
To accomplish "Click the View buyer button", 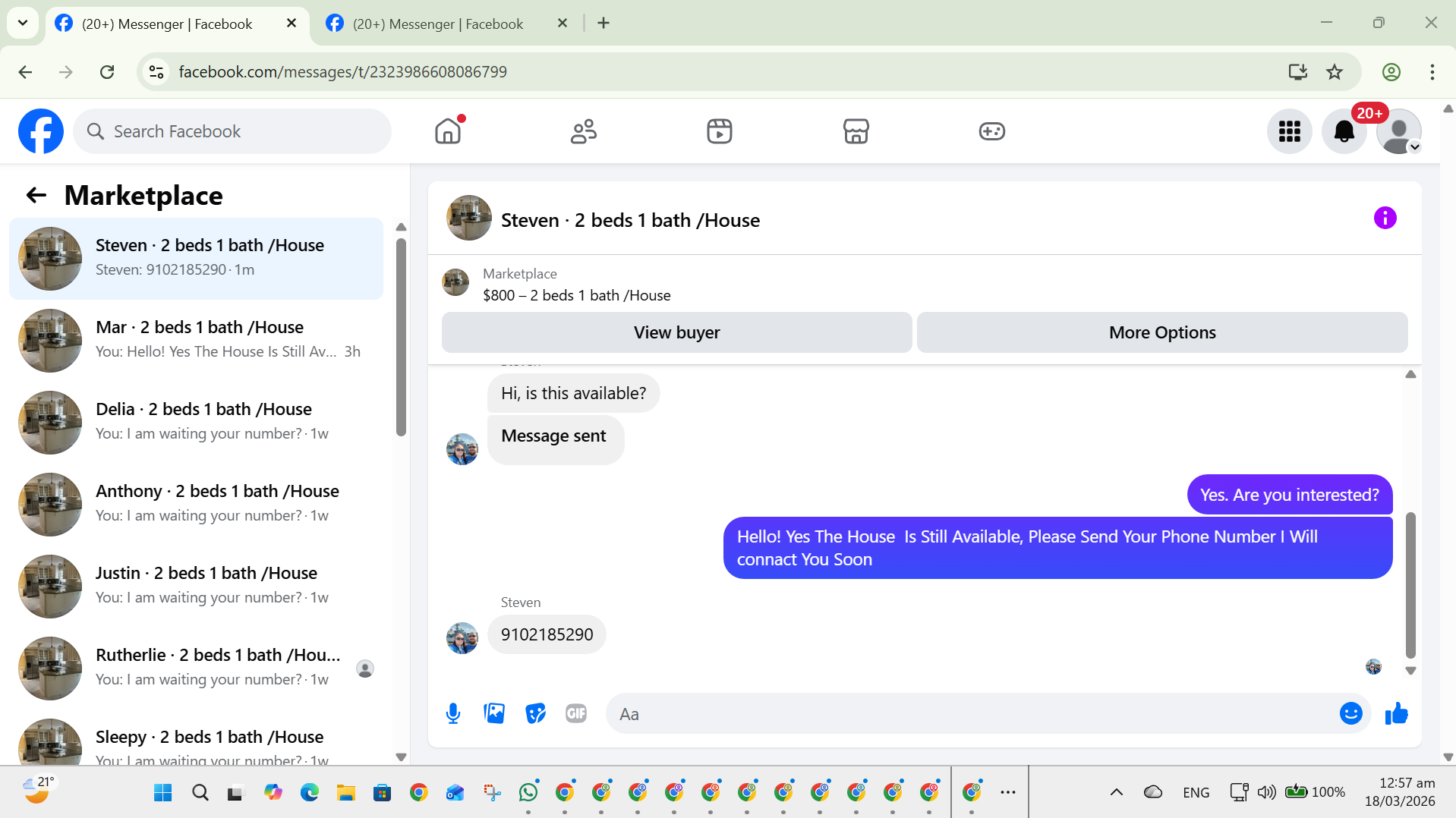I will [676, 332].
